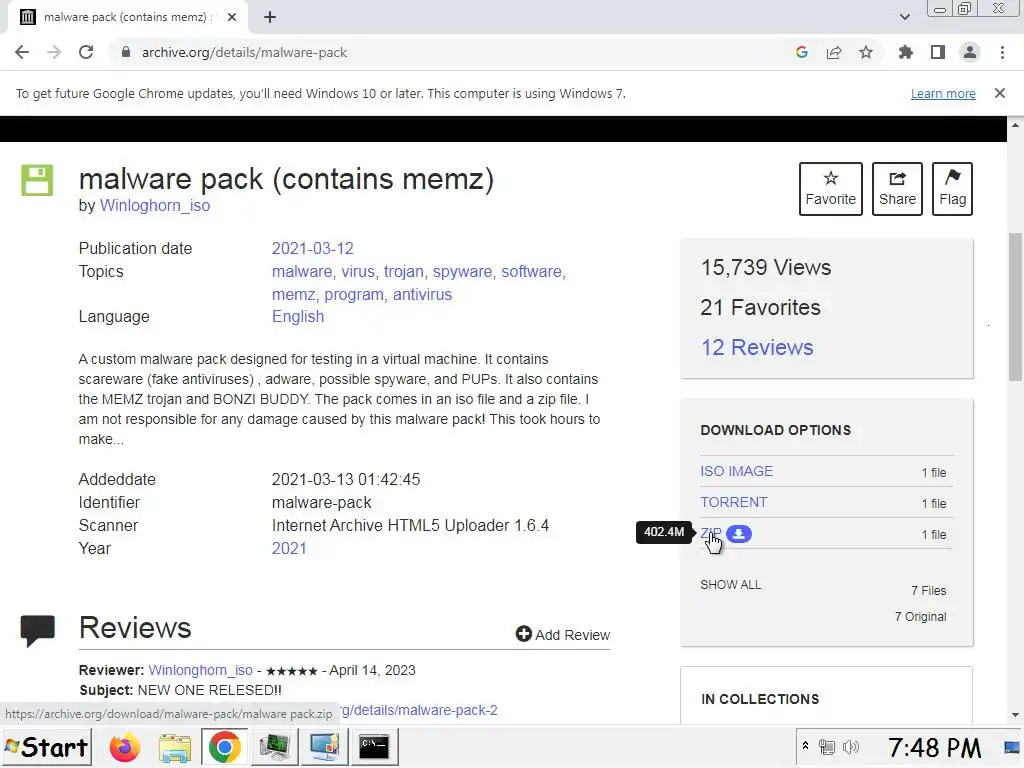The height and width of the screenshot is (768, 1024).
Task: Reload the current page
Action: (x=86, y=52)
